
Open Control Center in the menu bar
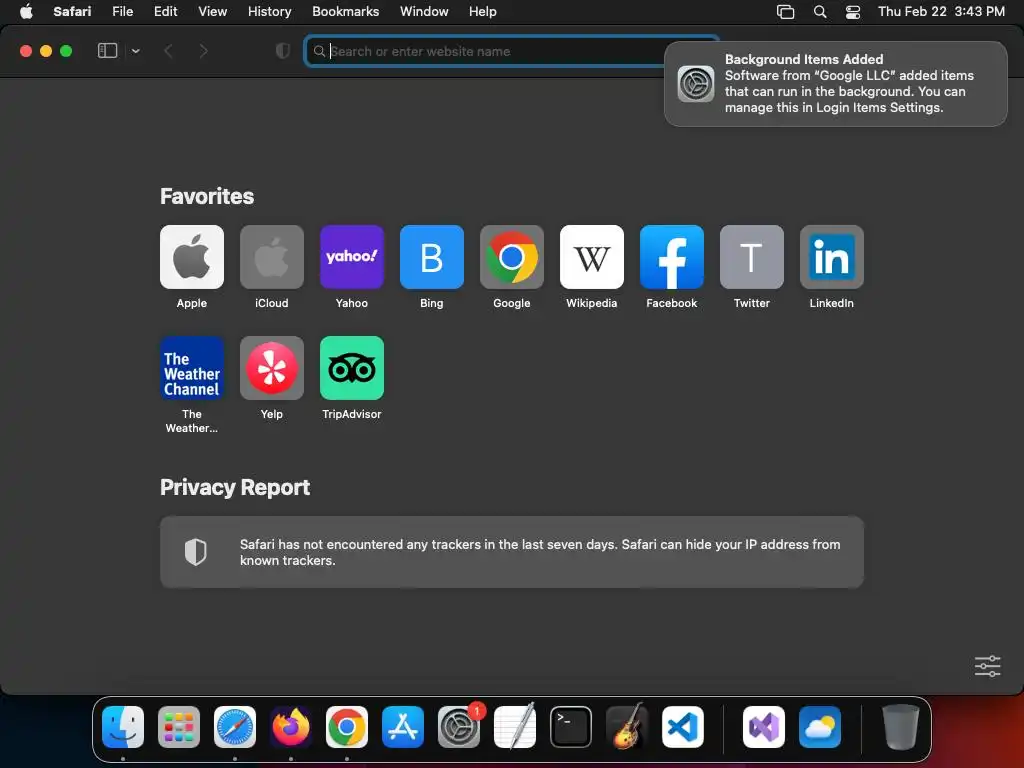tap(852, 12)
